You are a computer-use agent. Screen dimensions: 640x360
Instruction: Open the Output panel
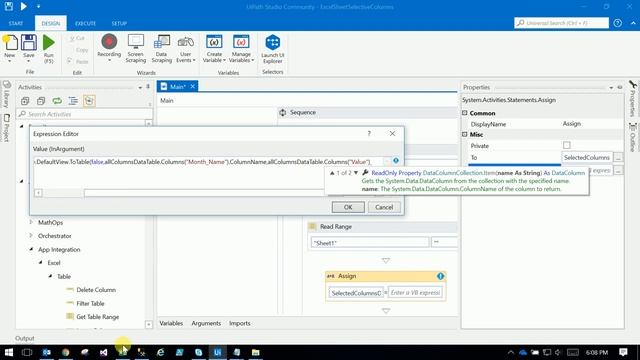click(24, 338)
